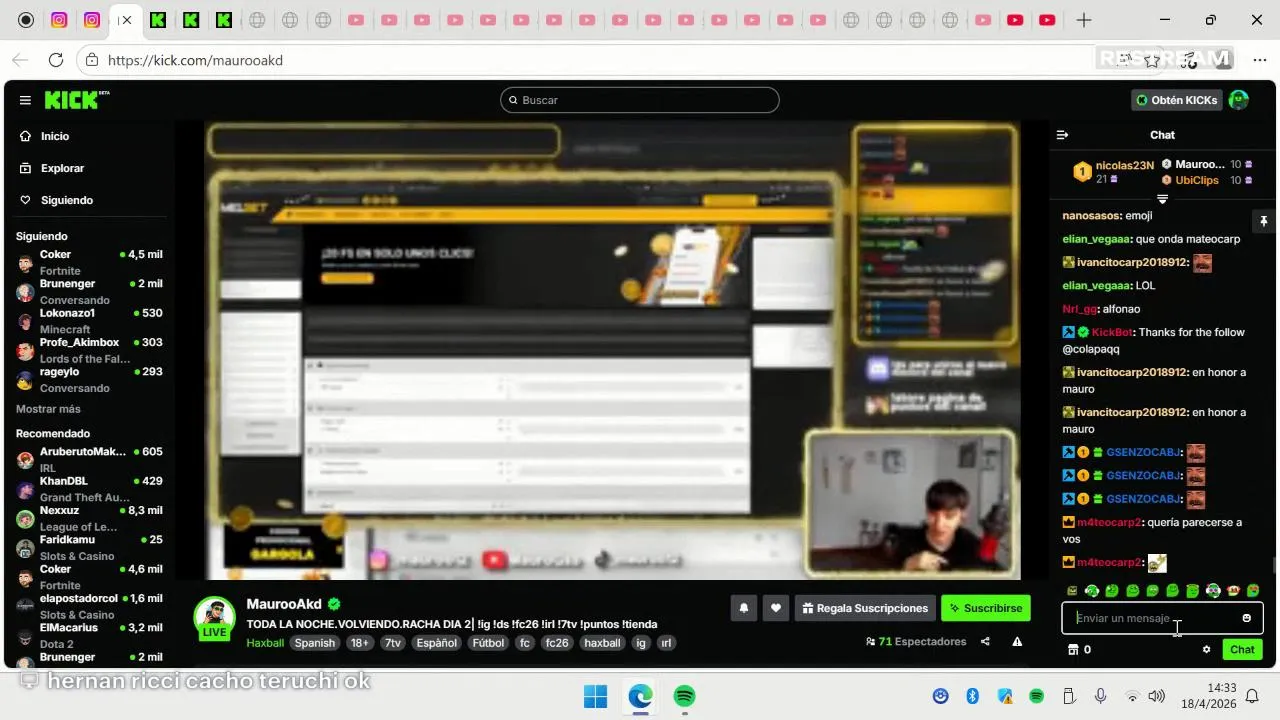1280x720 pixels.
Task: Open Microsoft Edge from the taskbar
Action: click(640, 696)
